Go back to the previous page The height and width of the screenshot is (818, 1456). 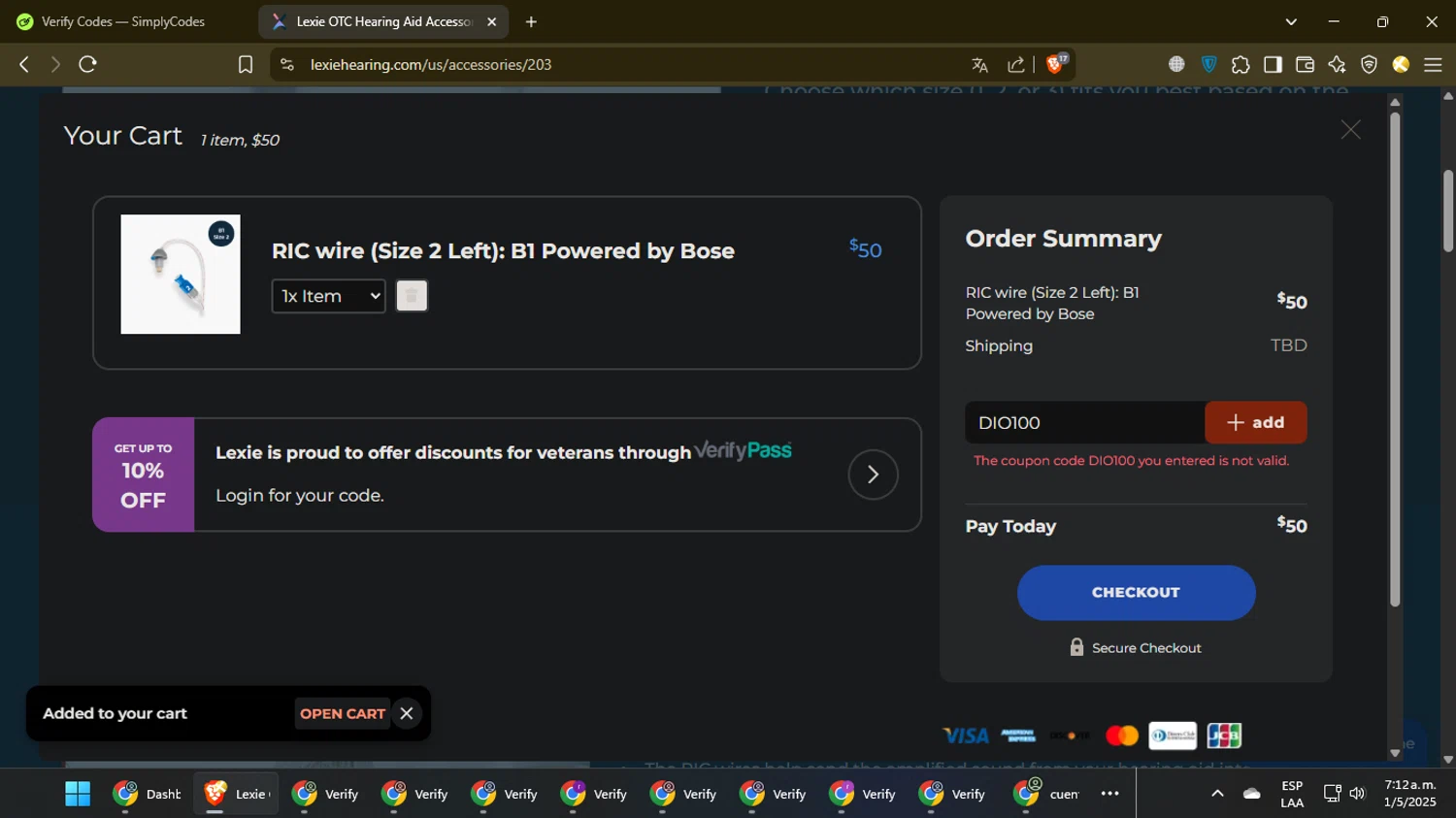(24, 64)
